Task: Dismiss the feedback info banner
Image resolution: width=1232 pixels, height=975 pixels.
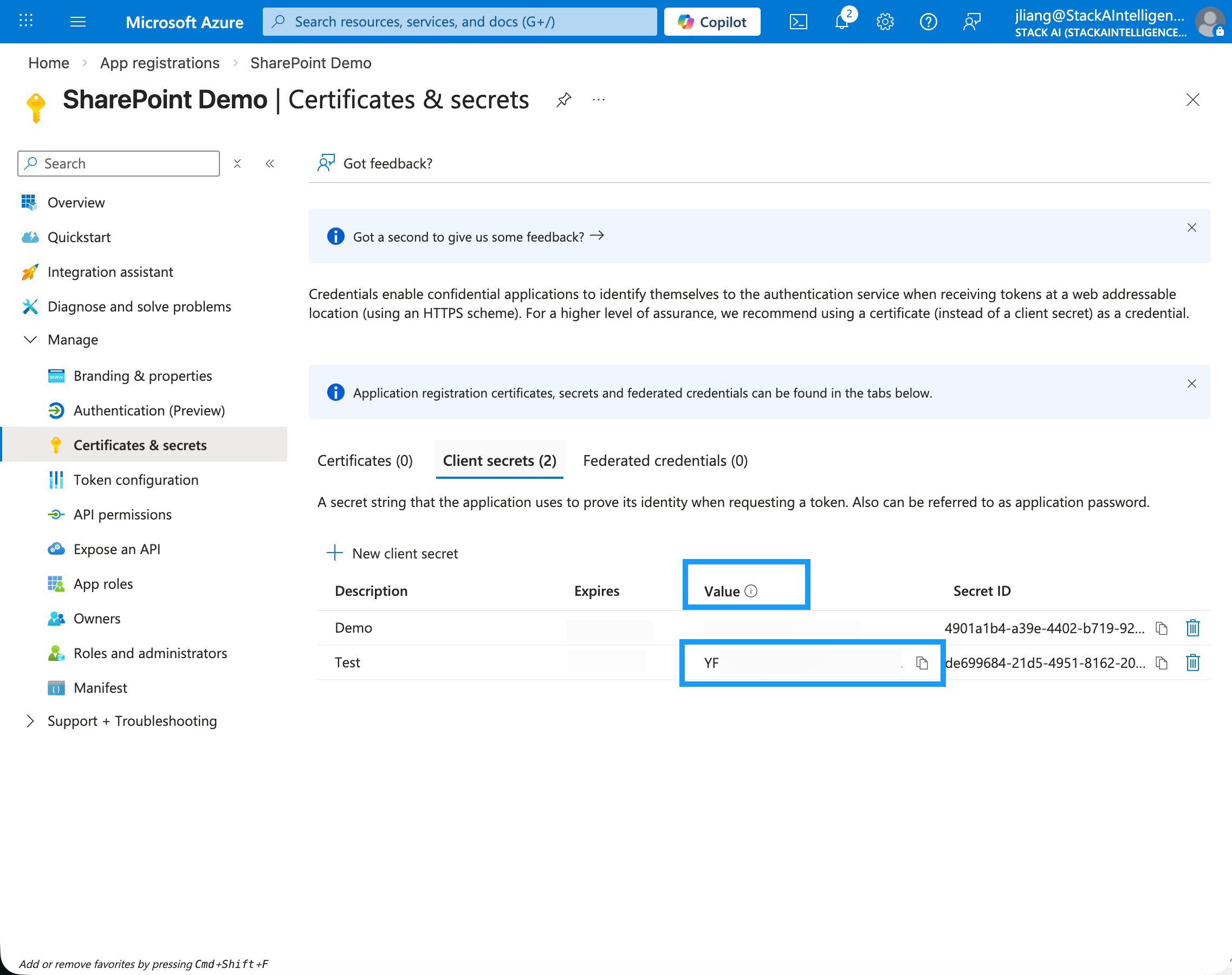Action: pos(1191,227)
